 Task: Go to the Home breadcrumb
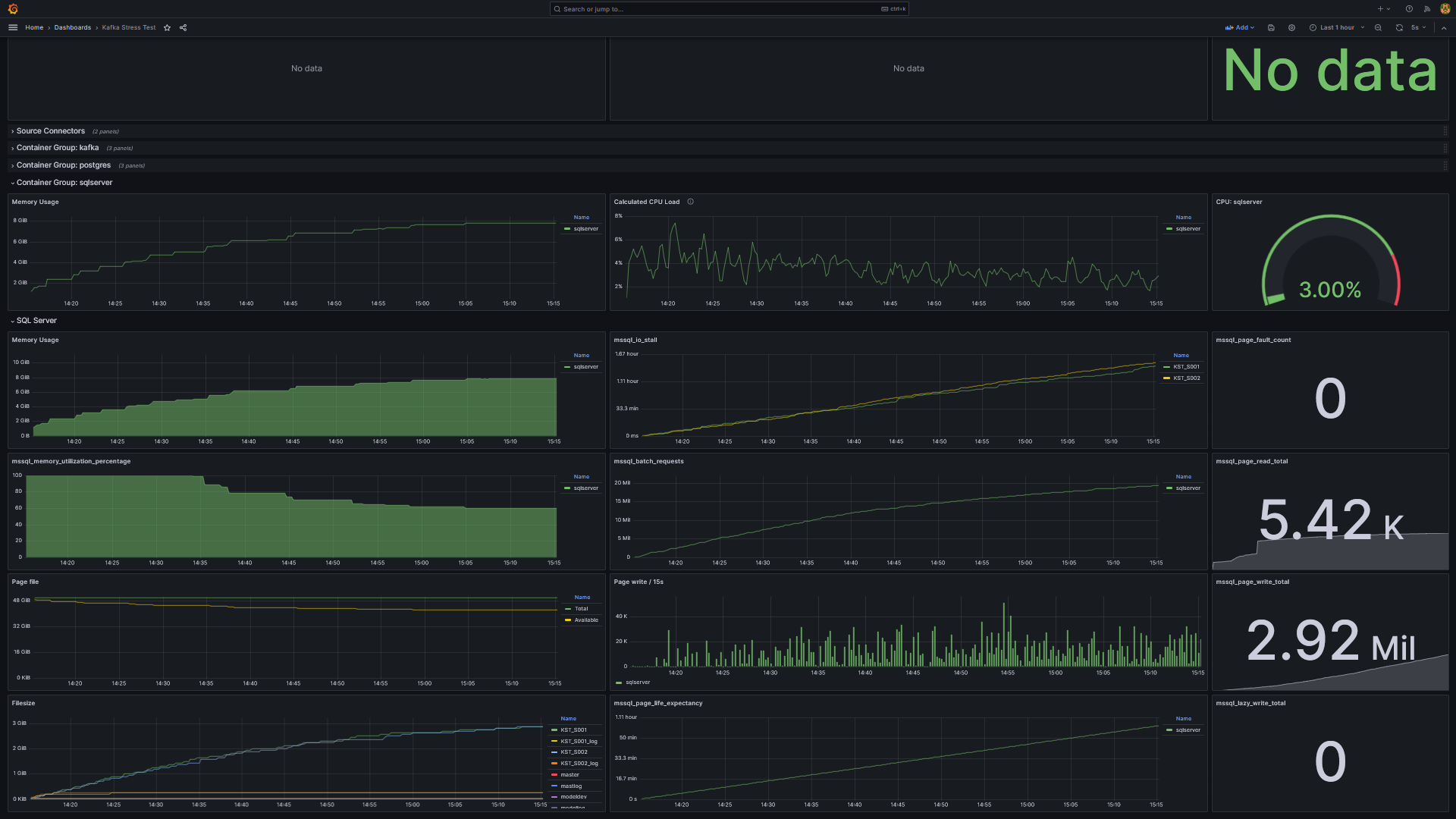click(x=34, y=27)
